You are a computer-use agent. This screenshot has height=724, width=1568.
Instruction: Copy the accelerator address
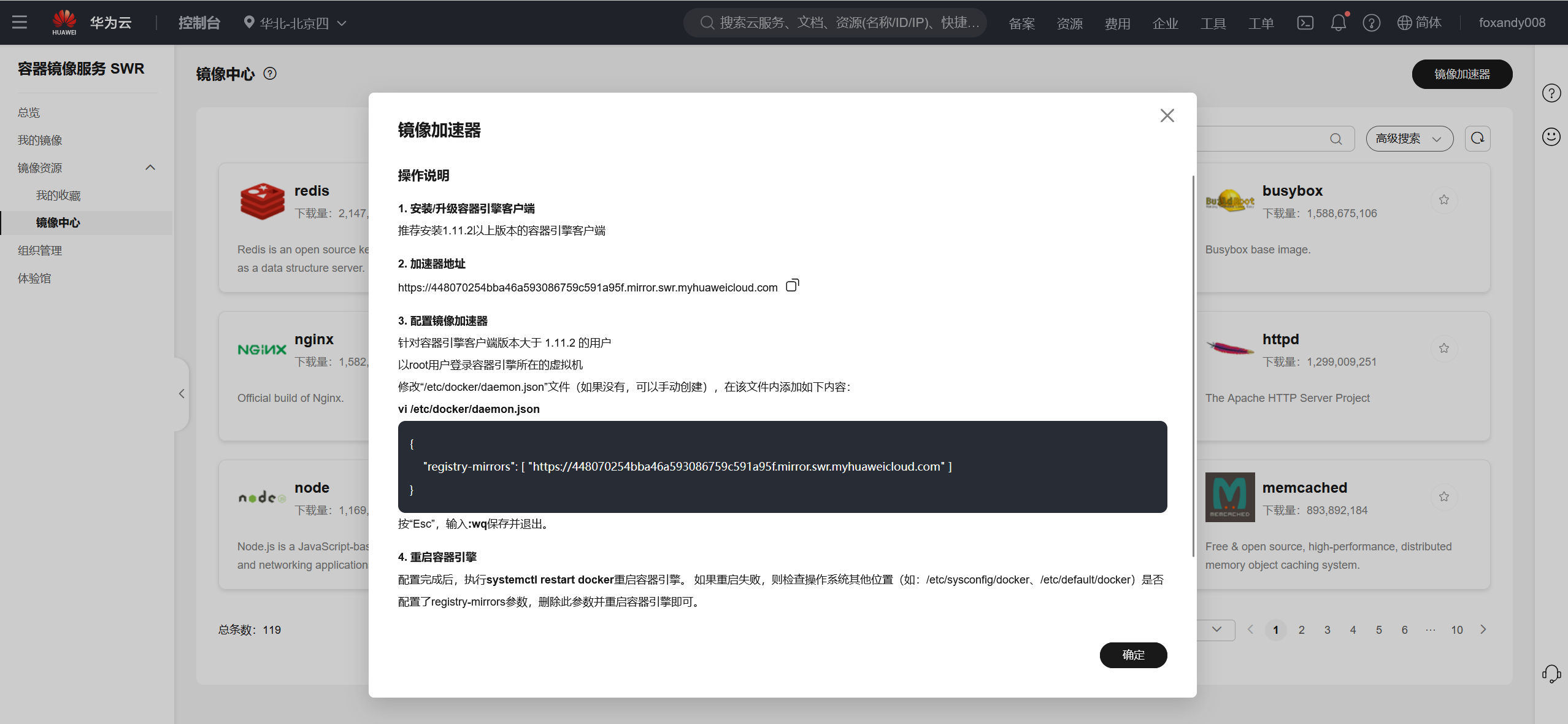793,285
